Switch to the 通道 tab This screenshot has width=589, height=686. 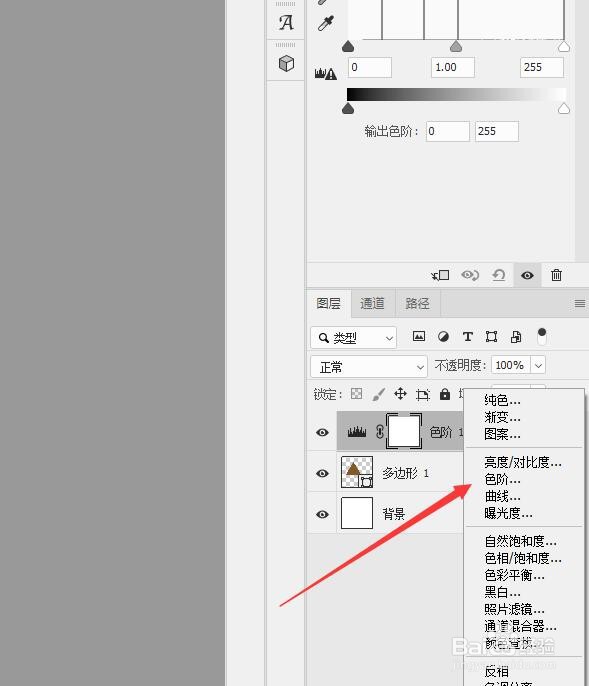(372, 303)
